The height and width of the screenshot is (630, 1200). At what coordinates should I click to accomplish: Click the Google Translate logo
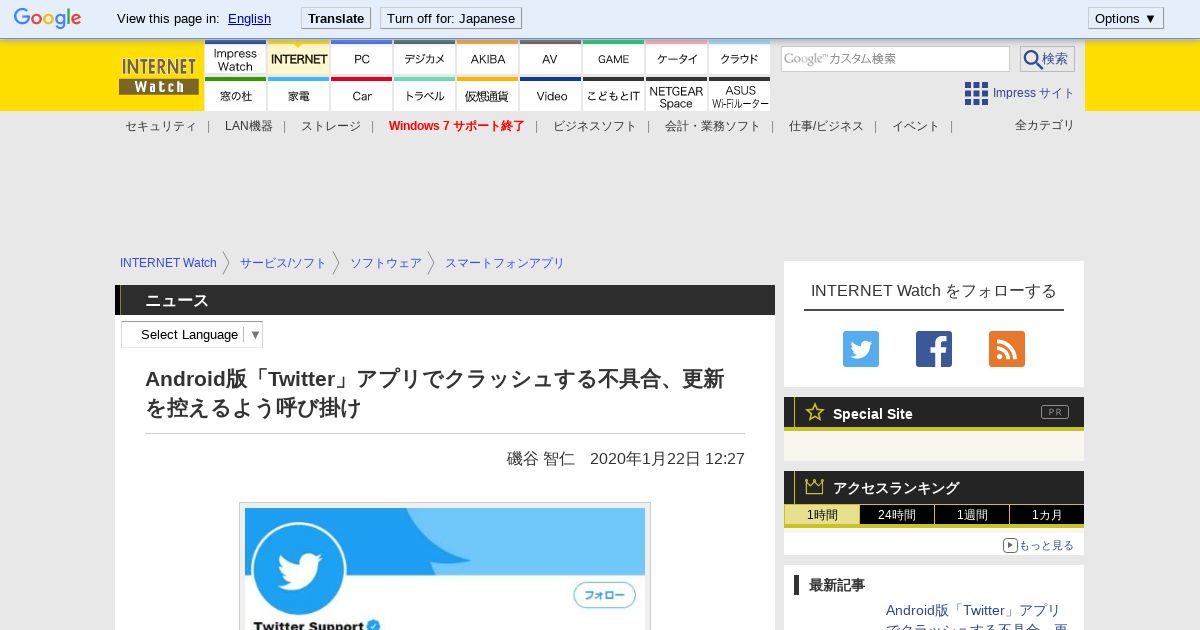tap(47, 18)
